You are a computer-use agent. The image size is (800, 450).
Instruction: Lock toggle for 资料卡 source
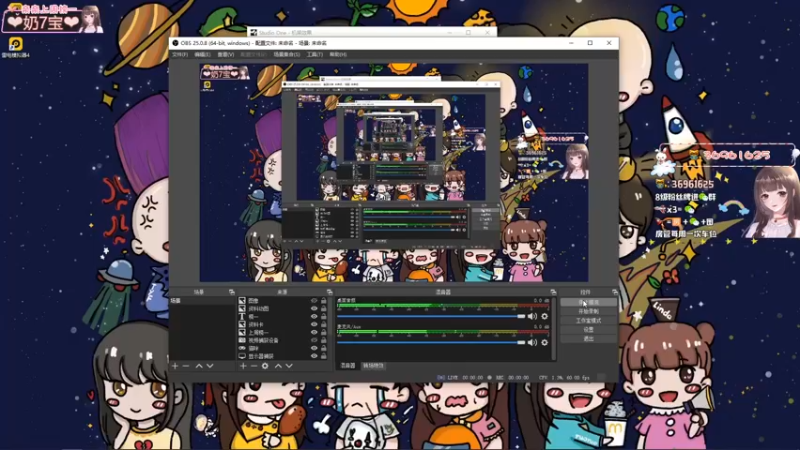[x=323, y=324]
